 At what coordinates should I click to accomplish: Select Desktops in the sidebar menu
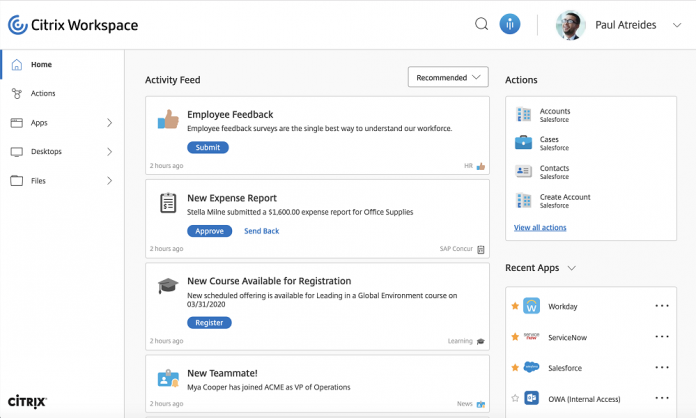click(x=46, y=152)
